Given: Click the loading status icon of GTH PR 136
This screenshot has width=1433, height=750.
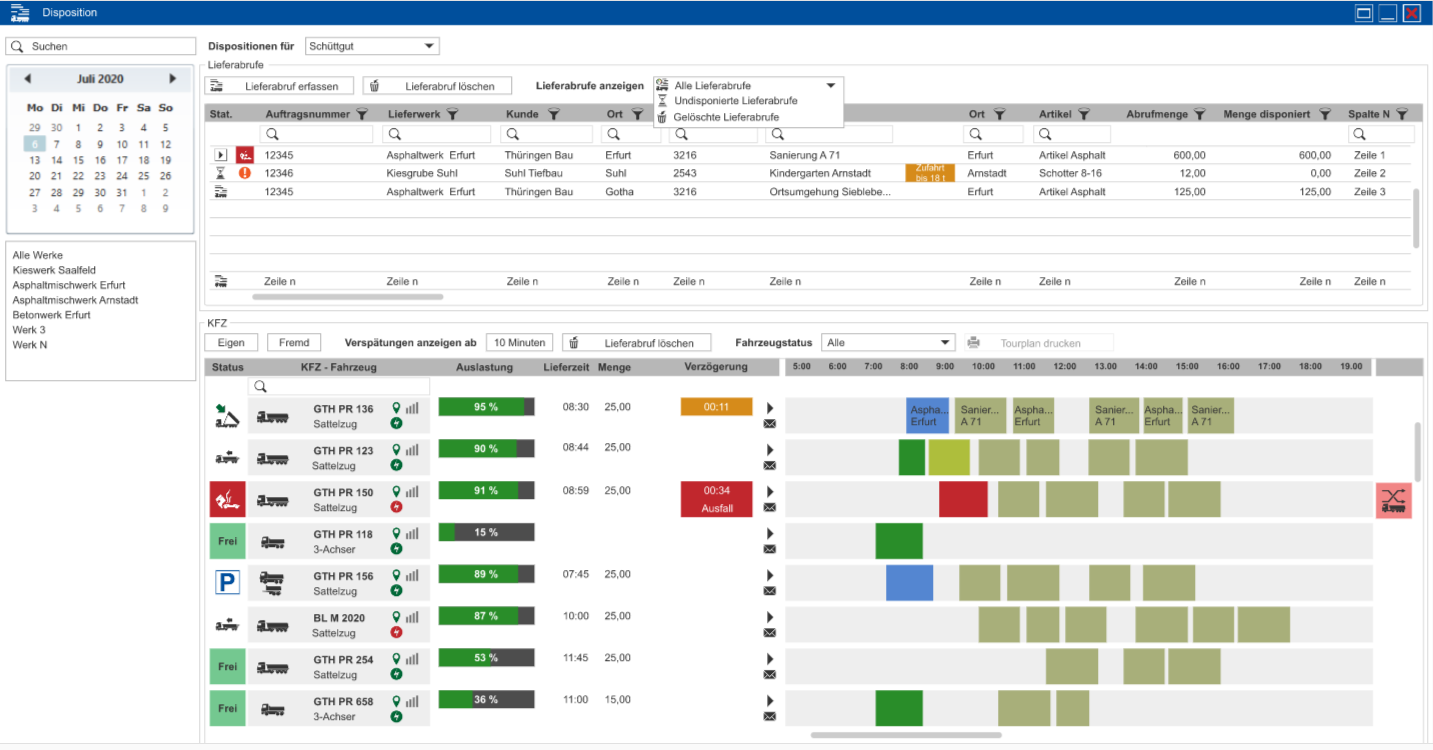Looking at the screenshot, I should coord(227,416).
